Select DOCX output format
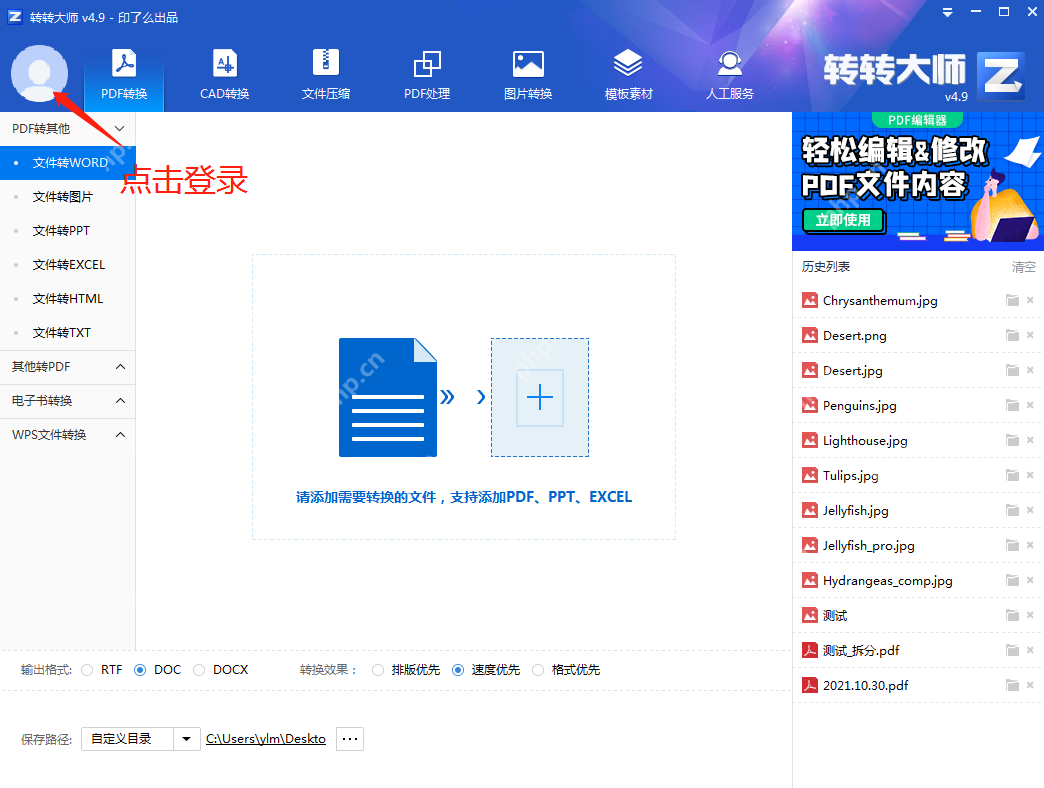Image resolution: width=1044 pixels, height=788 pixels. (x=199, y=670)
